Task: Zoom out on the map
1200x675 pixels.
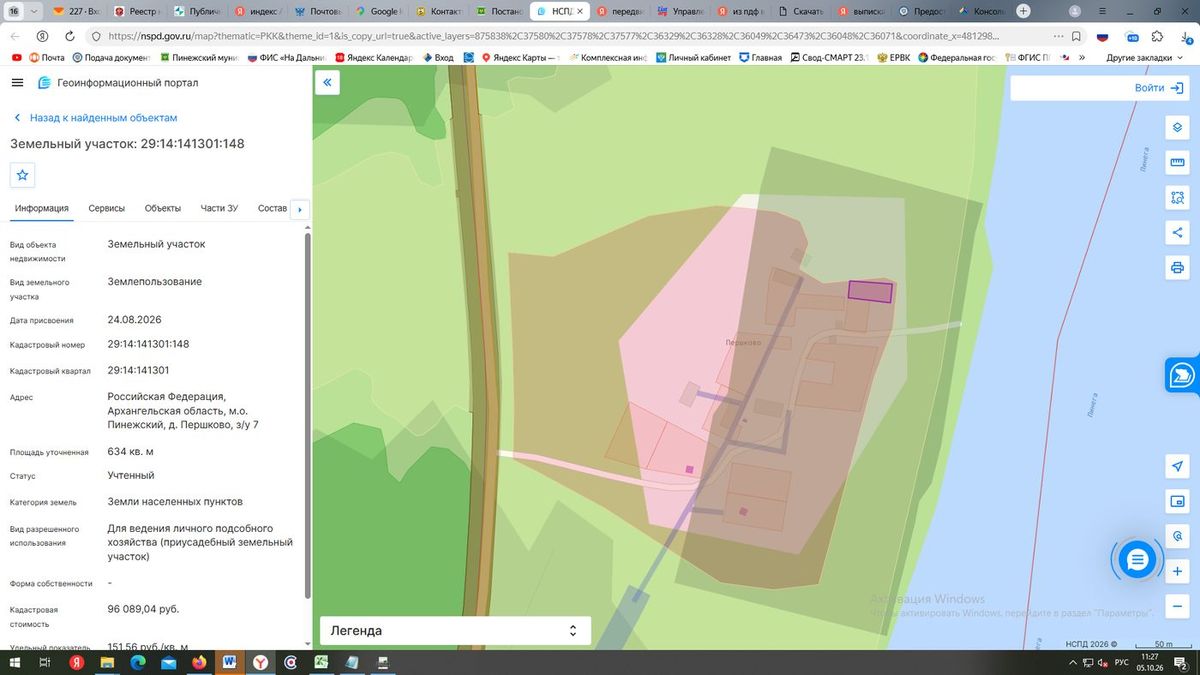Action: 1177,607
